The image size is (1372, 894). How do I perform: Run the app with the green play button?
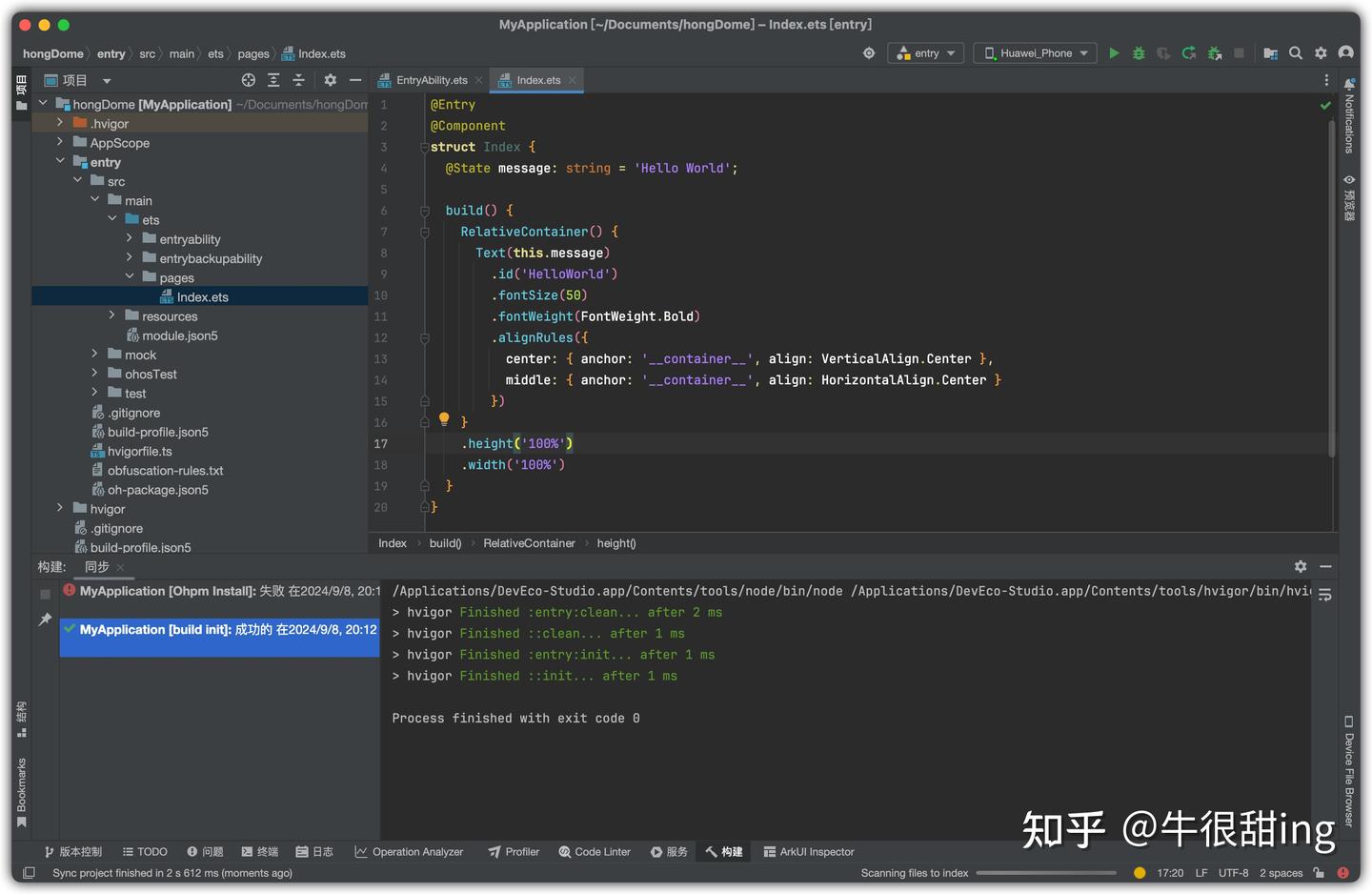pos(1114,53)
